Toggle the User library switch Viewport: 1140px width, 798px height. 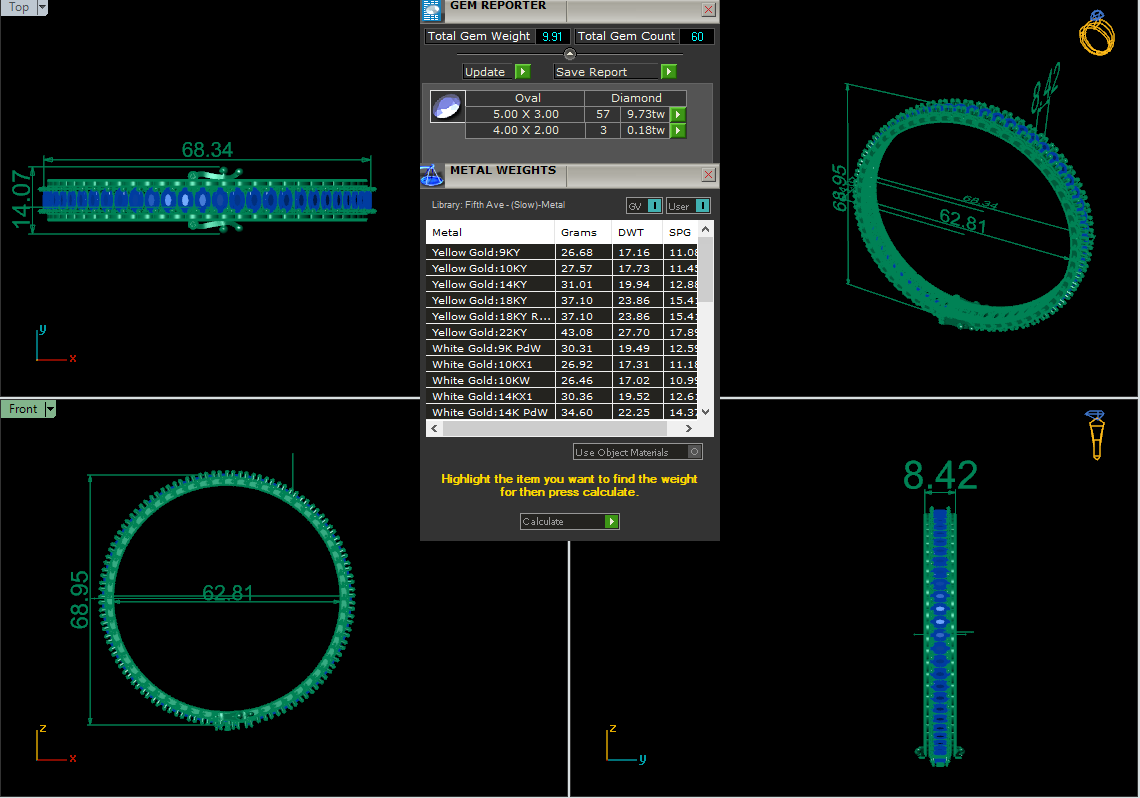tap(702, 206)
